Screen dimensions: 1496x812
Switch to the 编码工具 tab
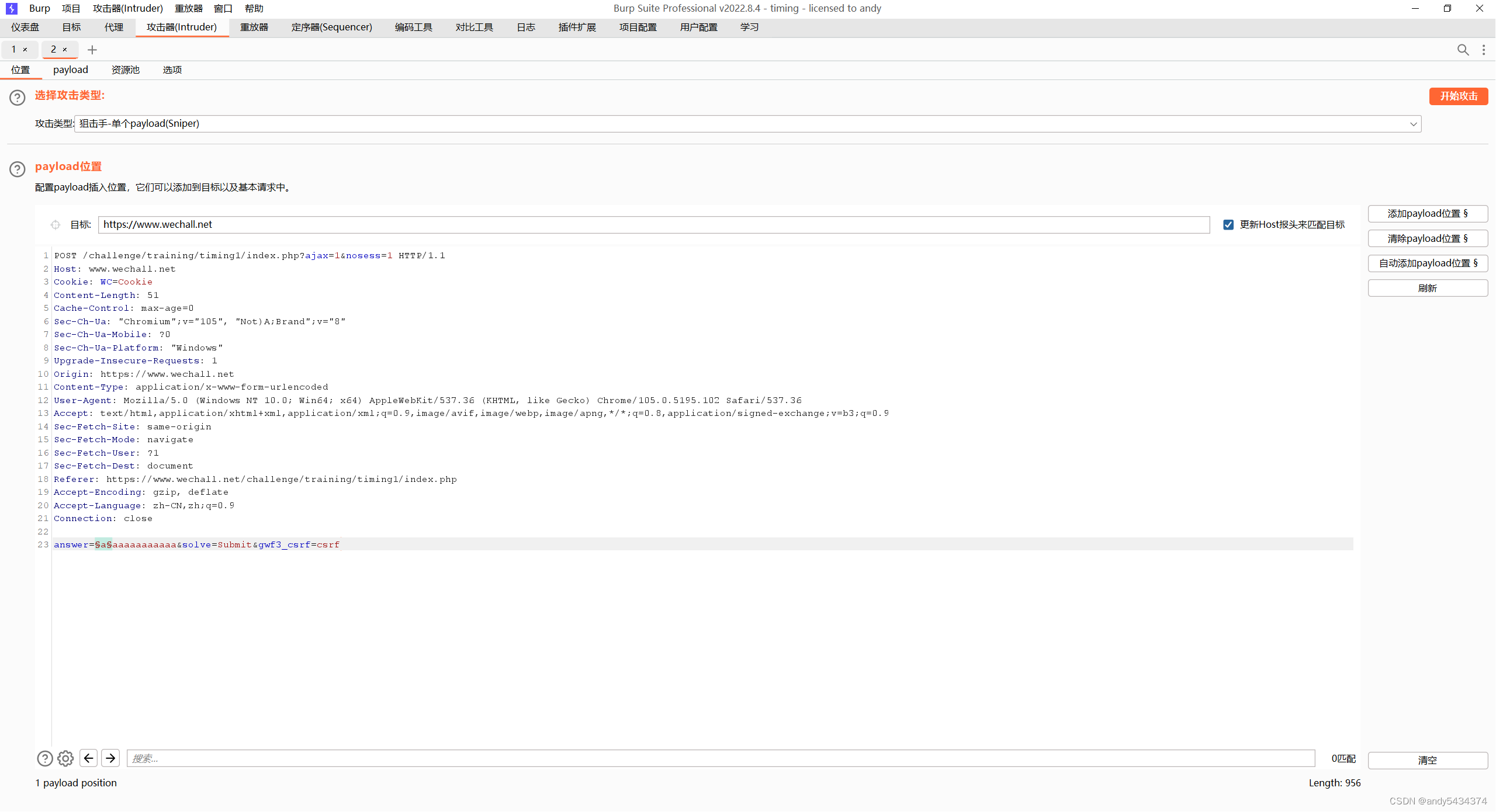pos(414,27)
